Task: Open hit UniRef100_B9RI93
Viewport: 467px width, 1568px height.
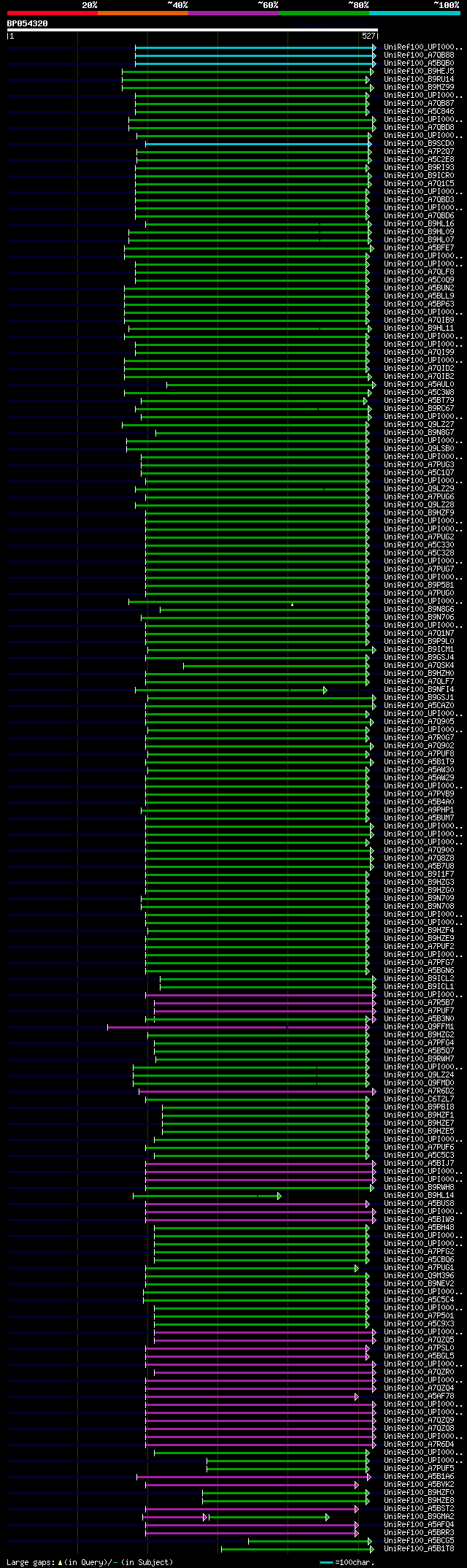Action: (419, 167)
